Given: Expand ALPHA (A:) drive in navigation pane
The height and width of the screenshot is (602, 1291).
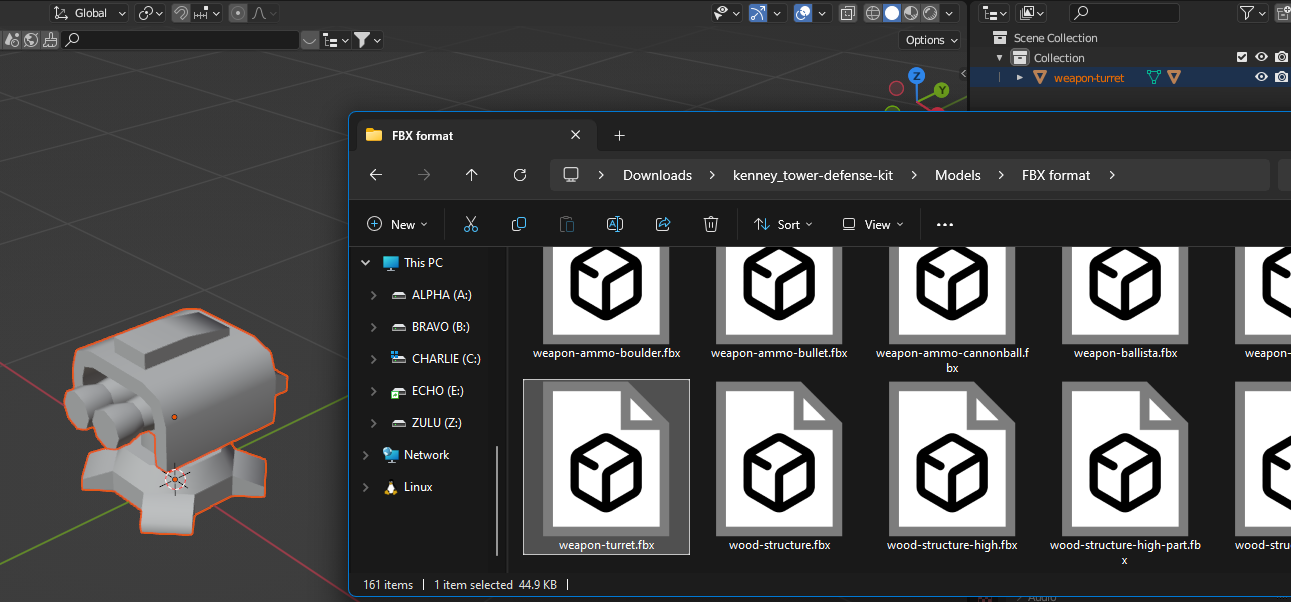Looking at the screenshot, I should [x=373, y=295].
